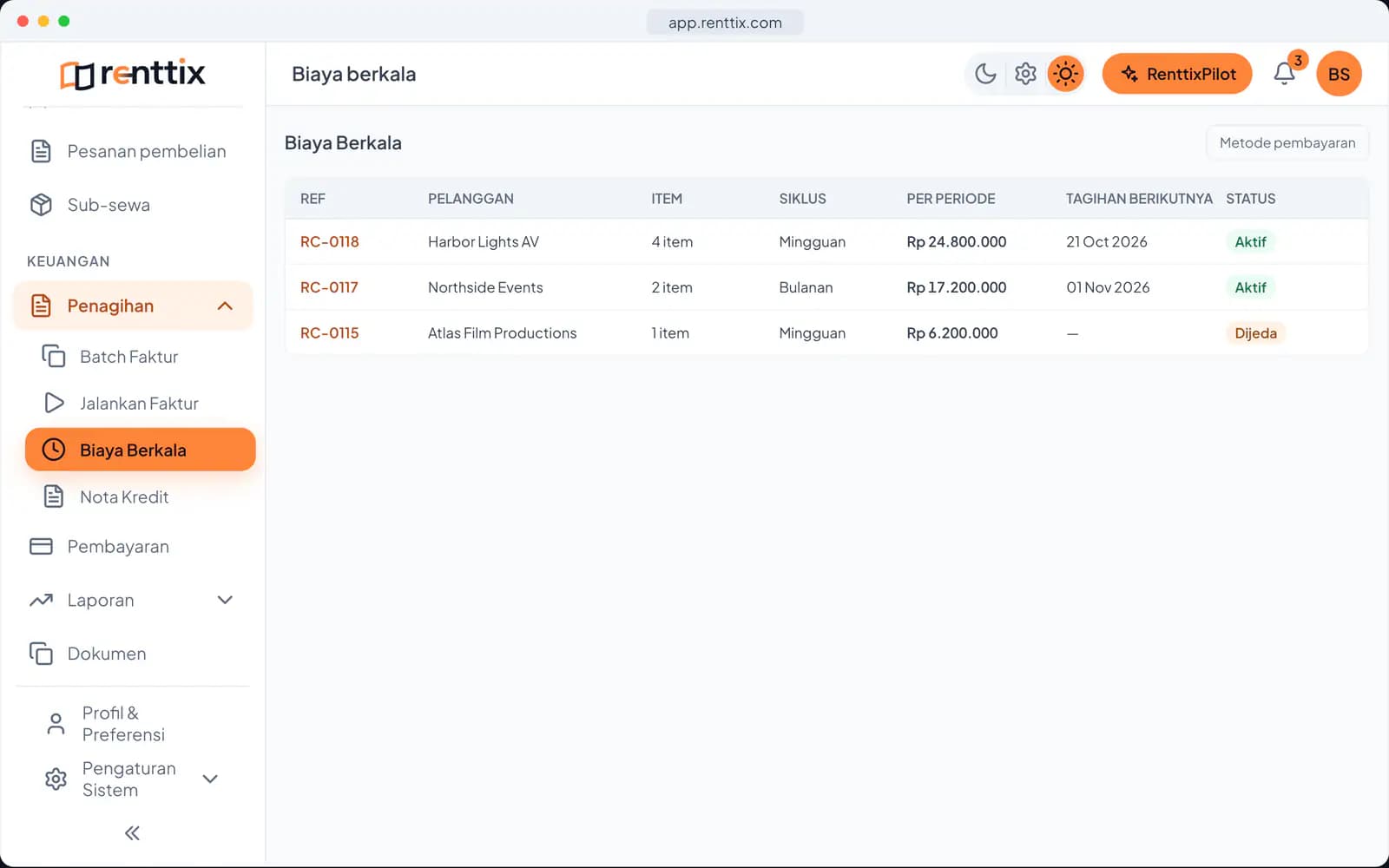Collapse the Penagihan section chevron
The height and width of the screenshot is (868, 1389).
click(x=225, y=306)
